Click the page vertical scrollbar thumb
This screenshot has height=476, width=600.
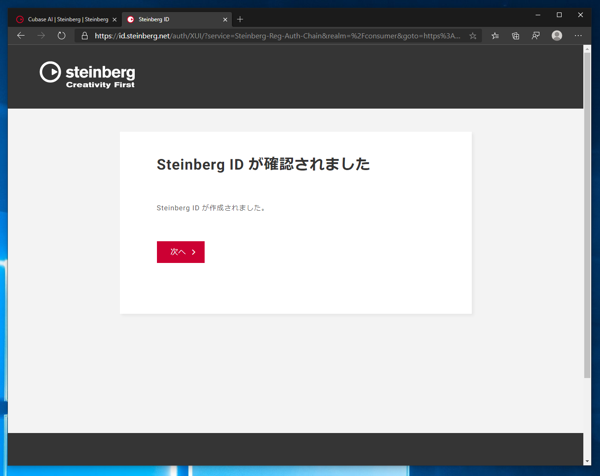587,215
